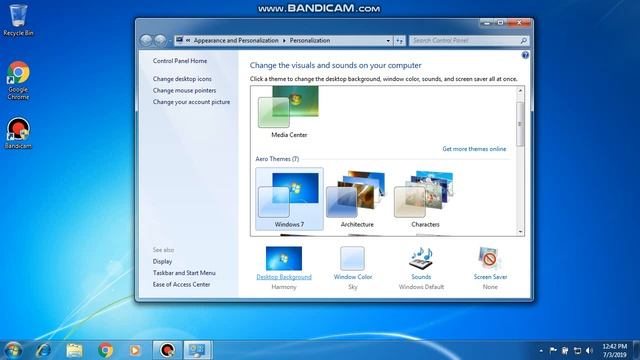Open the Recycle Bin desktop icon

pyautogui.click(x=18, y=20)
